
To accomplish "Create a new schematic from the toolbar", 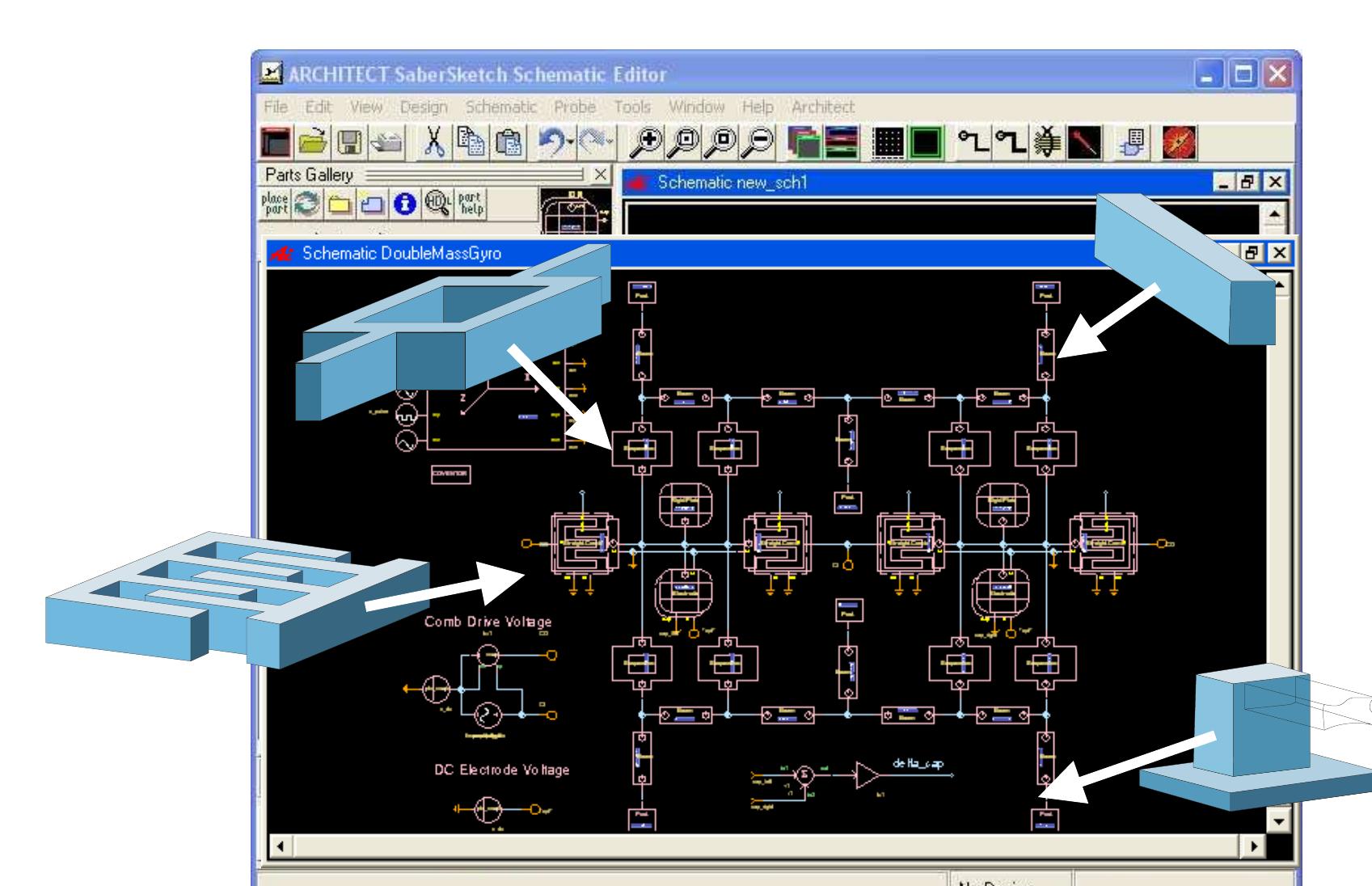I will point(277,143).
